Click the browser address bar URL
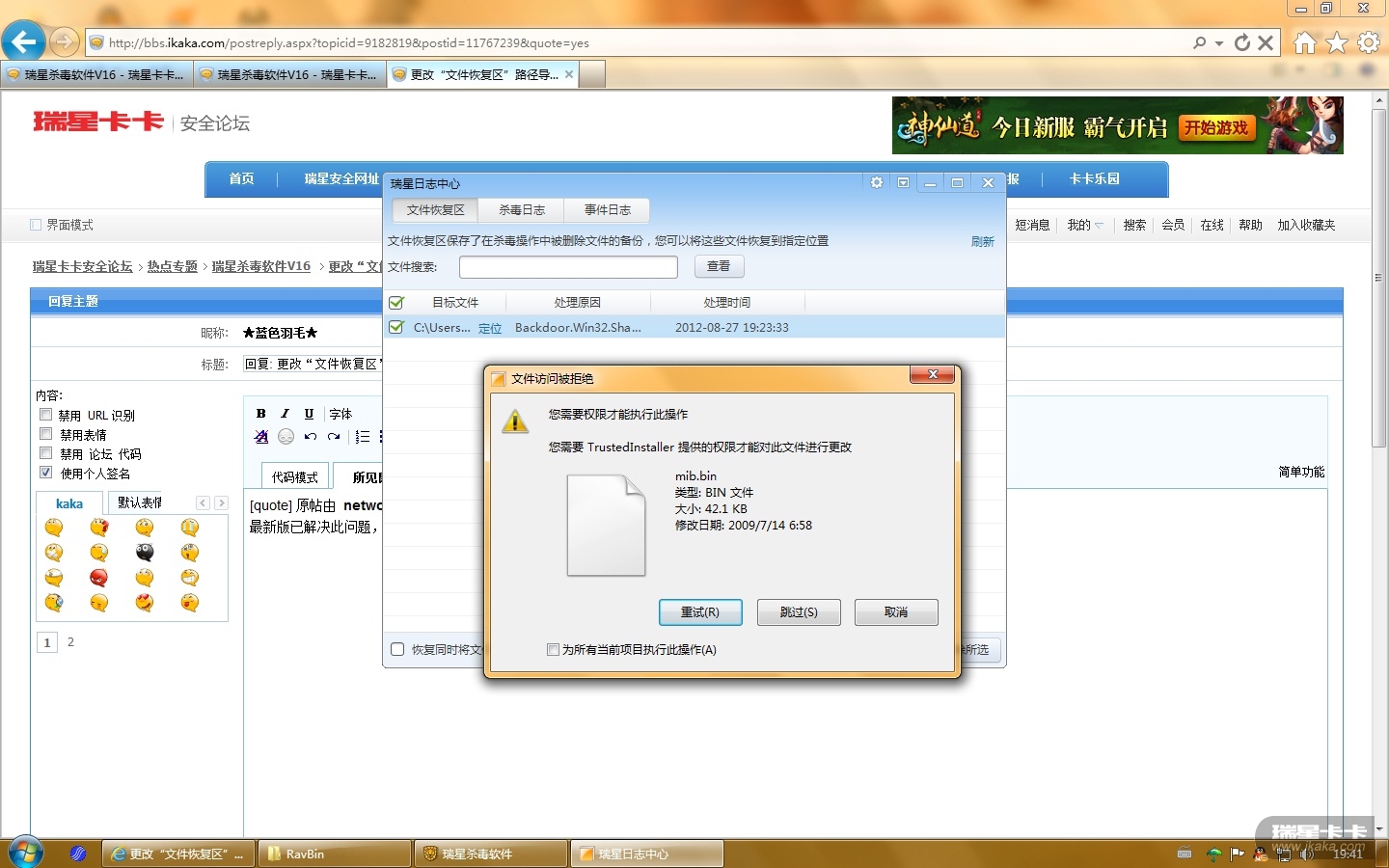The width and height of the screenshot is (1389, 868). pos(348,43)
